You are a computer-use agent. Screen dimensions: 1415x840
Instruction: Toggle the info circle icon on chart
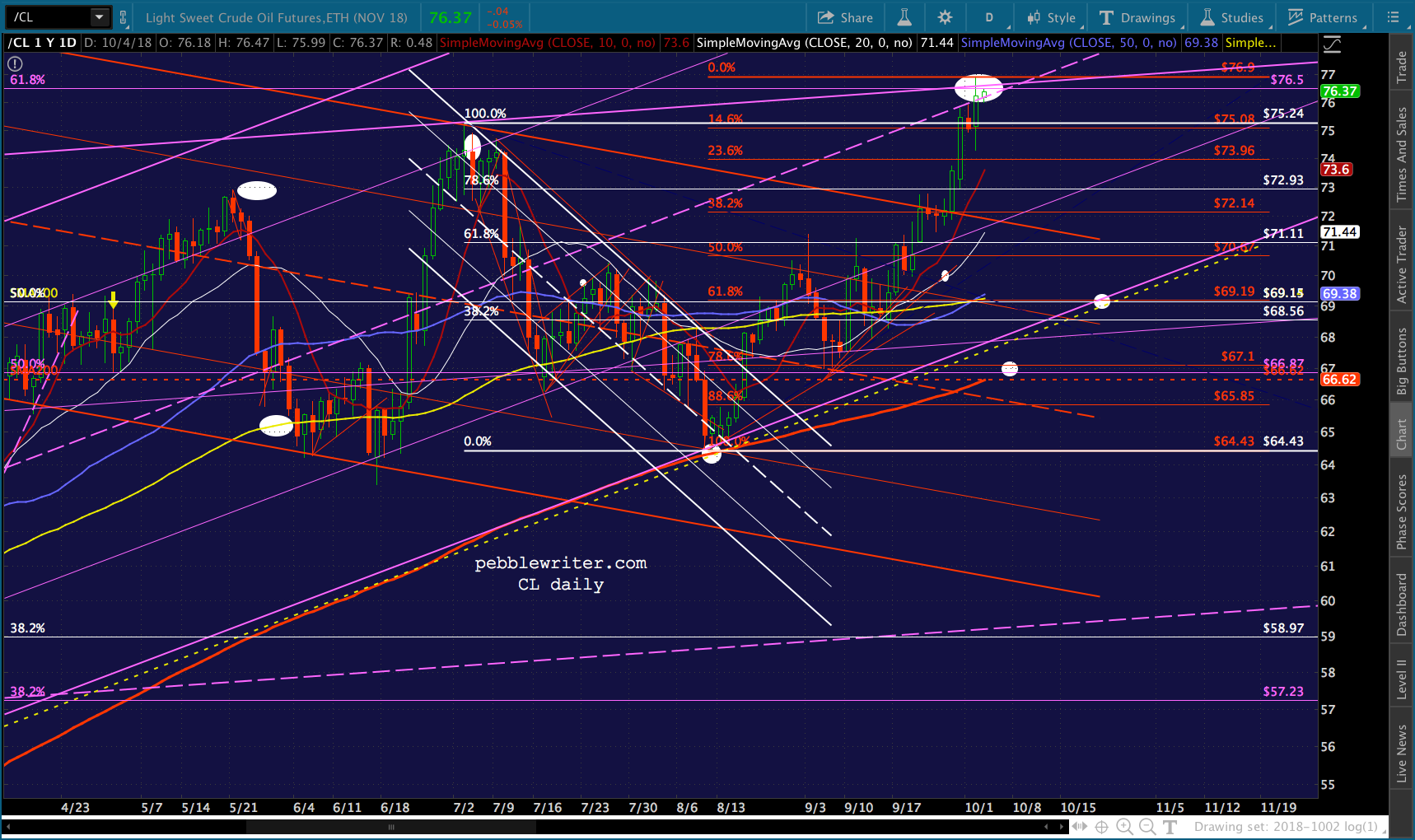pyautogui.click(x=15, y=63)
